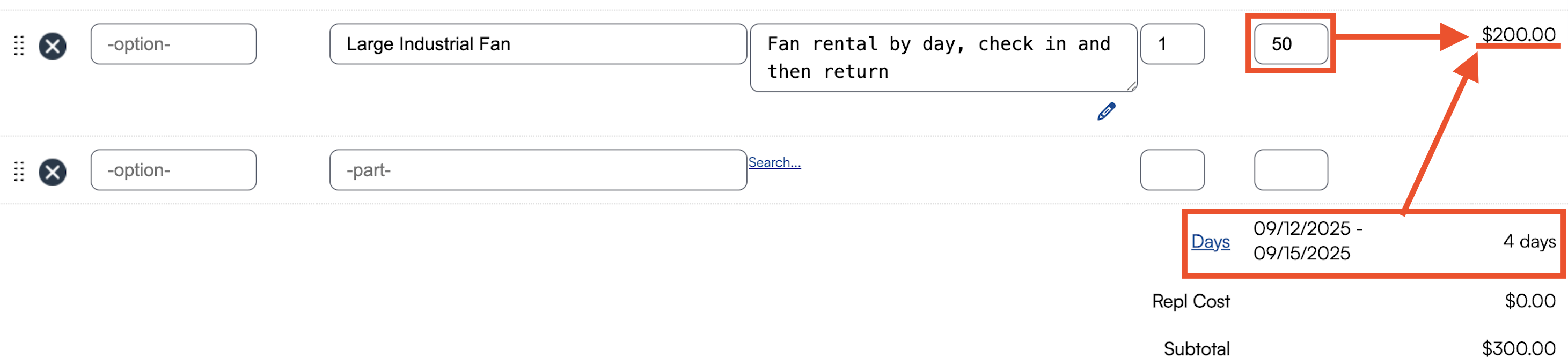Screen dimensions: 1568x357
Task: Click the drag handle on the Large Industrial Fan row
Action: (x=19, y=46)
